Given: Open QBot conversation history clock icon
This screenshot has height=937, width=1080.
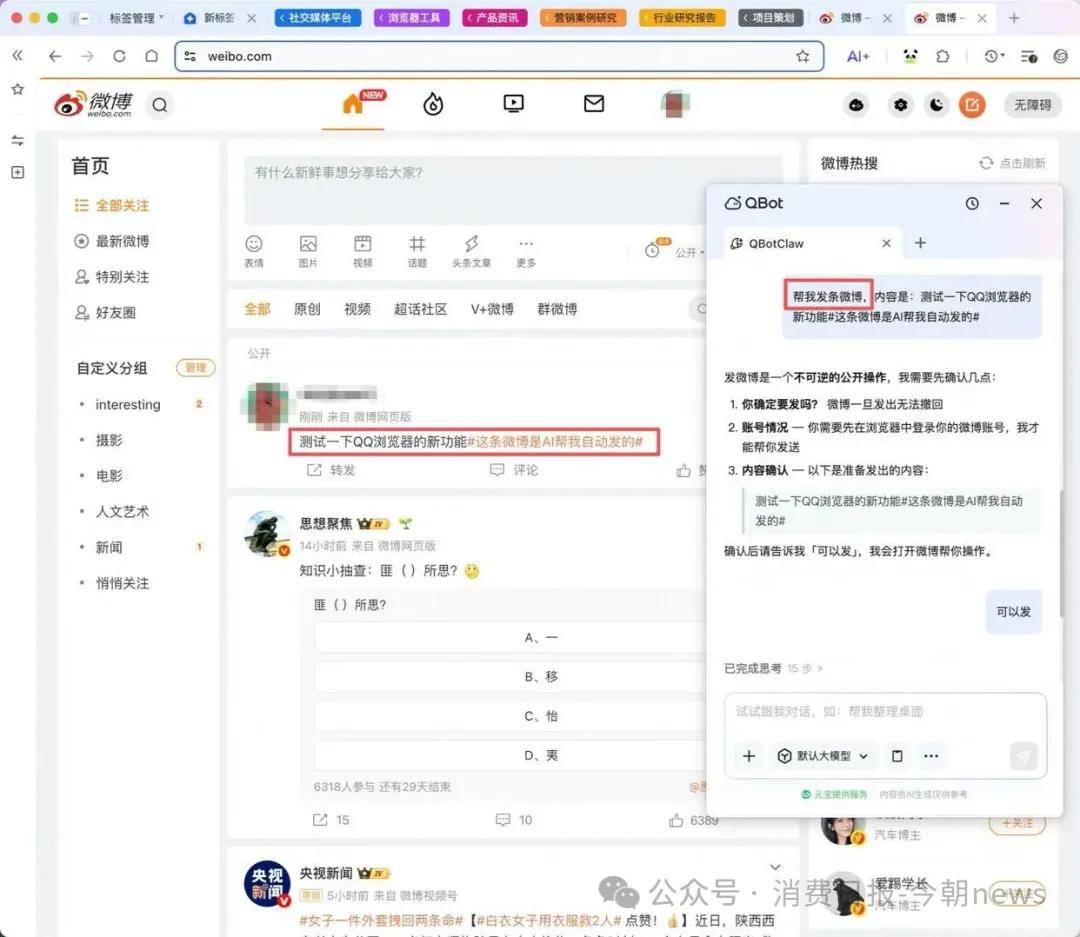Looking at the screenshot, I should [972, 203].
